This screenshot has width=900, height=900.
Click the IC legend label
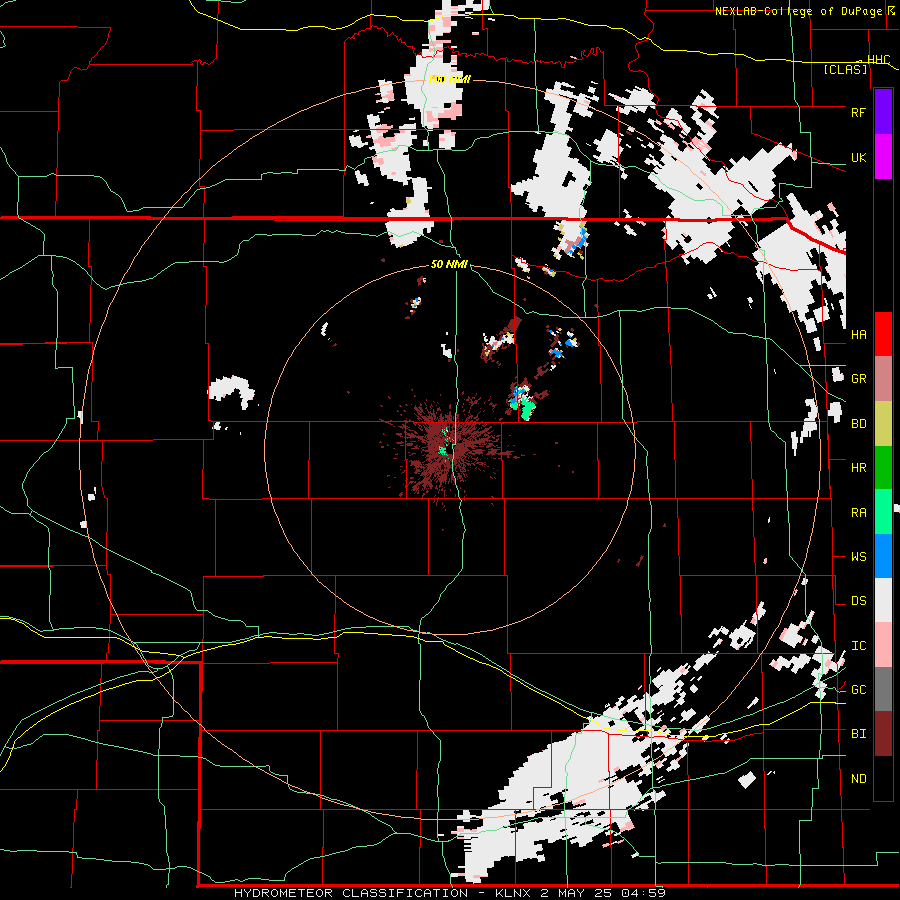tap(858, 645)
